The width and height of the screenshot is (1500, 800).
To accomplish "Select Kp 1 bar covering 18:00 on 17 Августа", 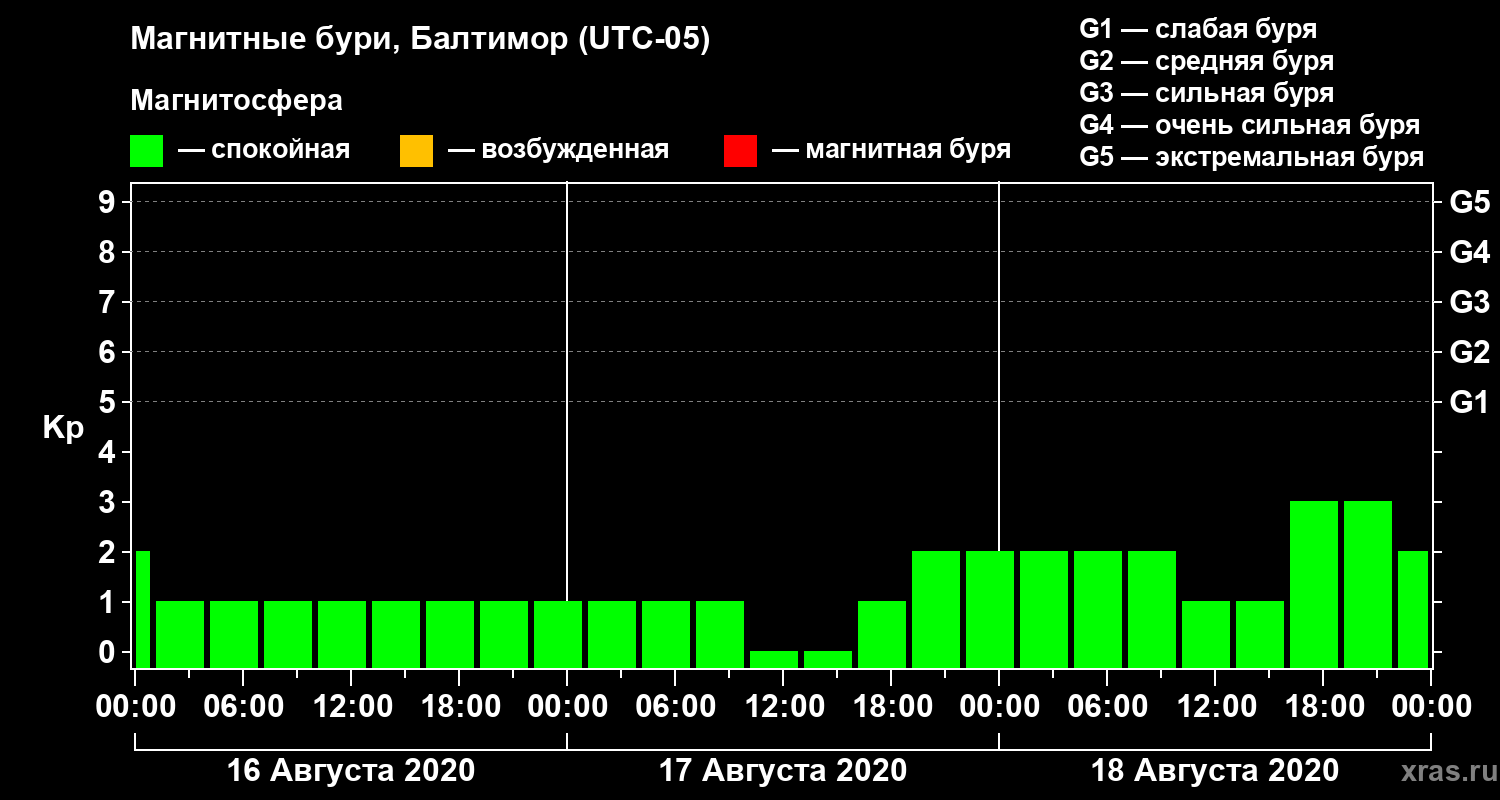I will (882, 634).
